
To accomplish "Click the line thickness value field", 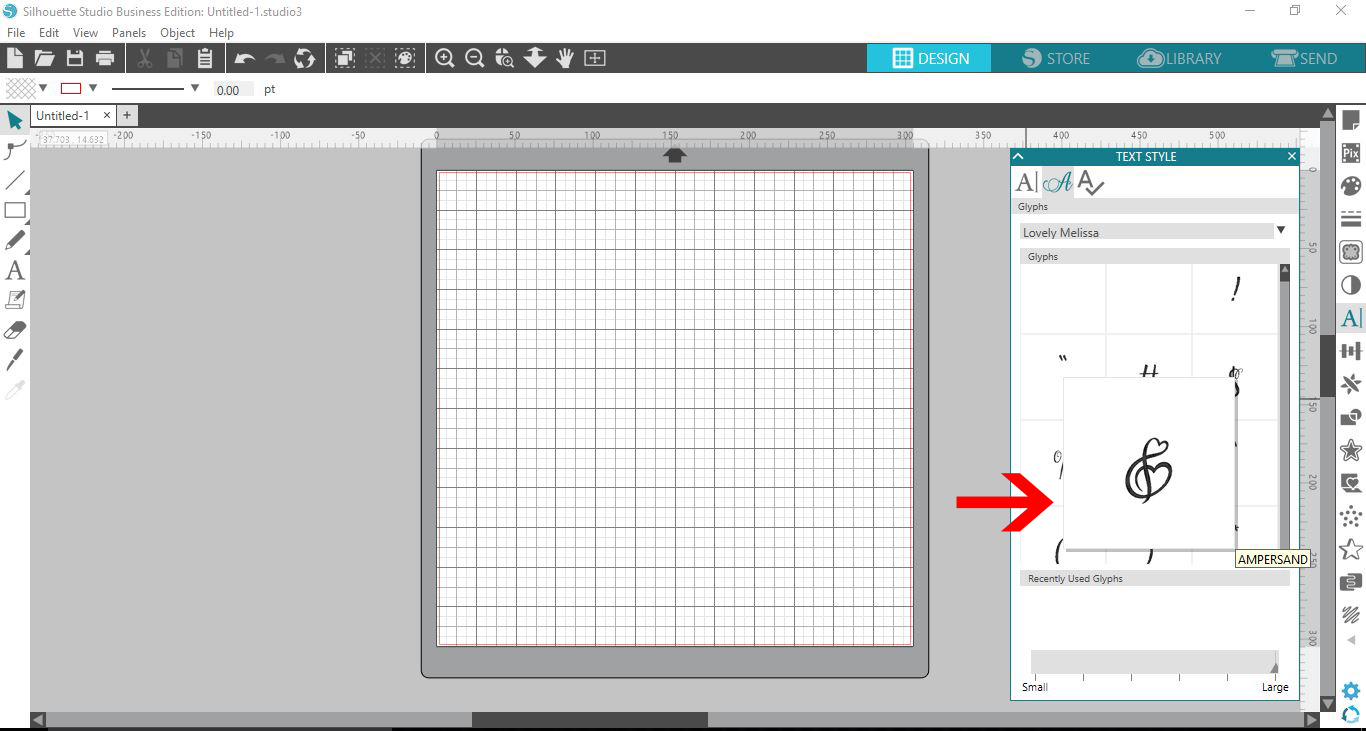I will coord(233,90).
